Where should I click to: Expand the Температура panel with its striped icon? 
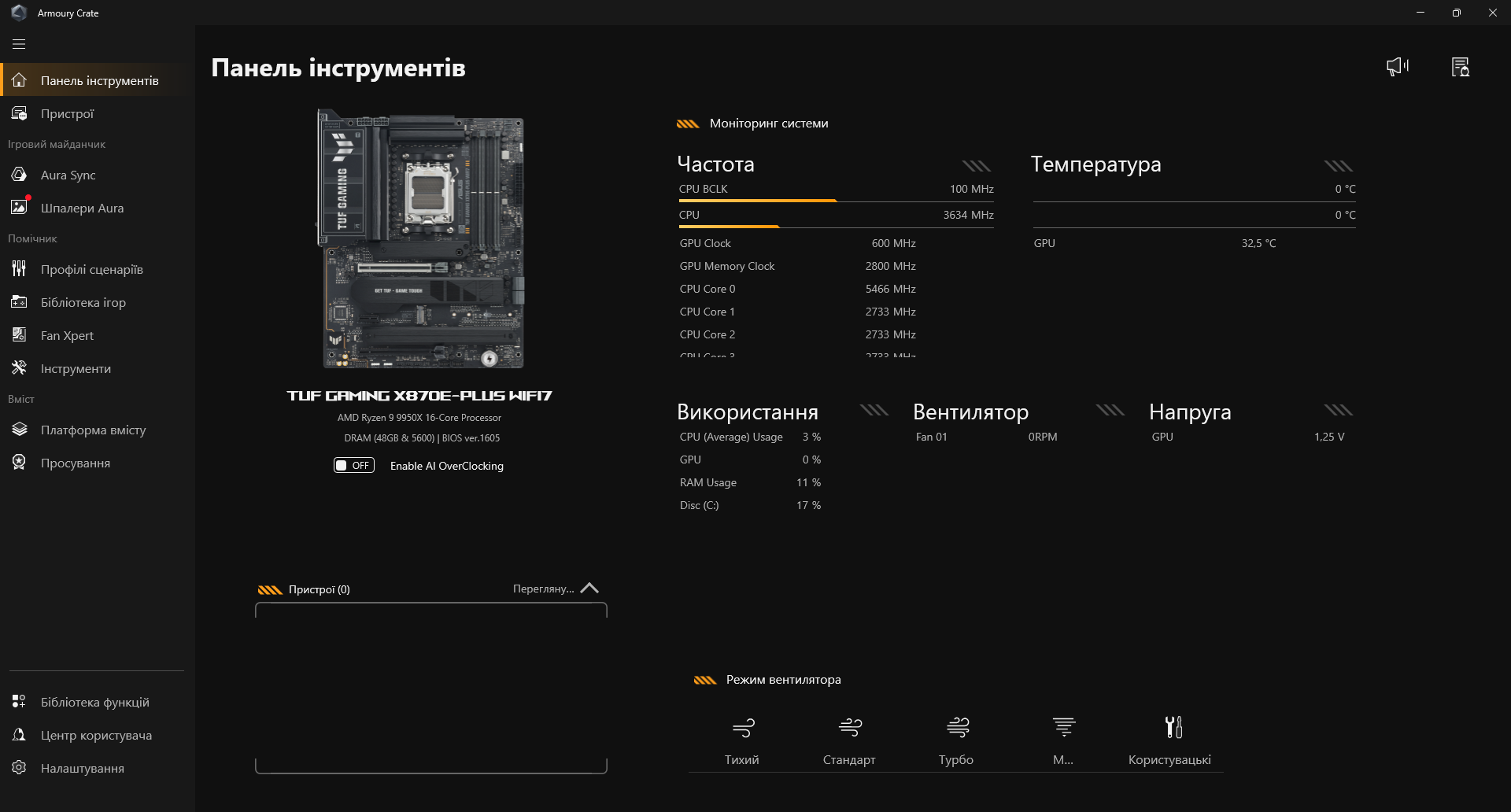pyautogui.click(x=1339, y=165)
